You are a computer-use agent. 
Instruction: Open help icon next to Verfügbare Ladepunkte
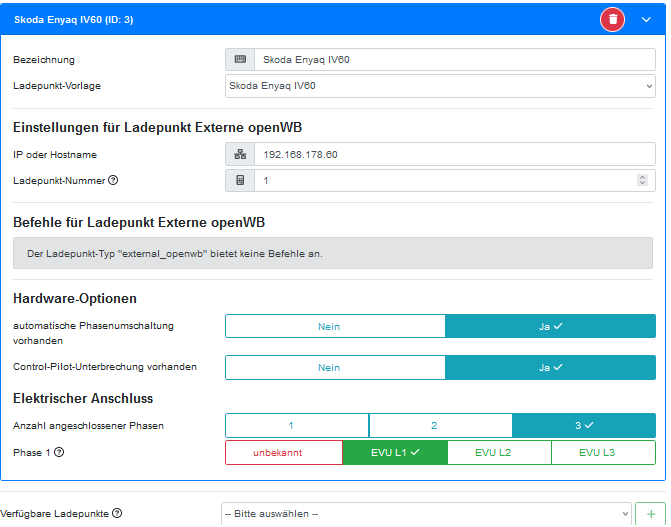(117, 514)
